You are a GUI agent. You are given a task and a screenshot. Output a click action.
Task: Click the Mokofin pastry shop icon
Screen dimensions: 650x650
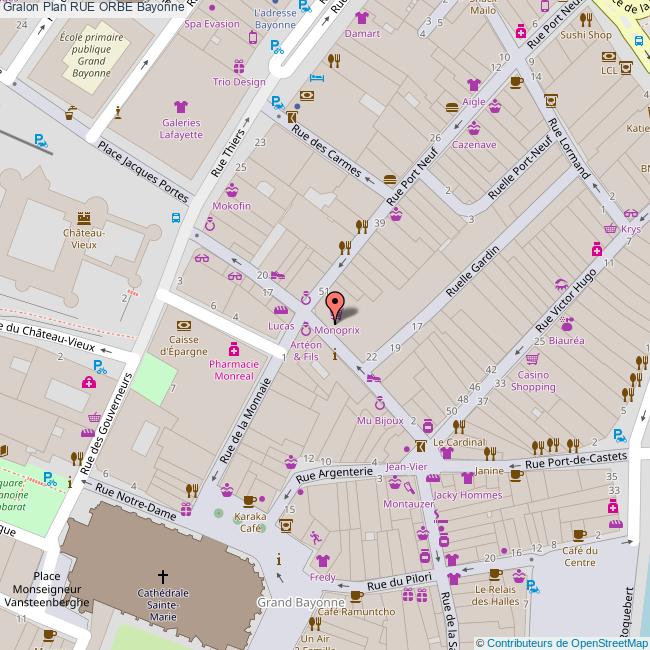[x=232, y=190]
